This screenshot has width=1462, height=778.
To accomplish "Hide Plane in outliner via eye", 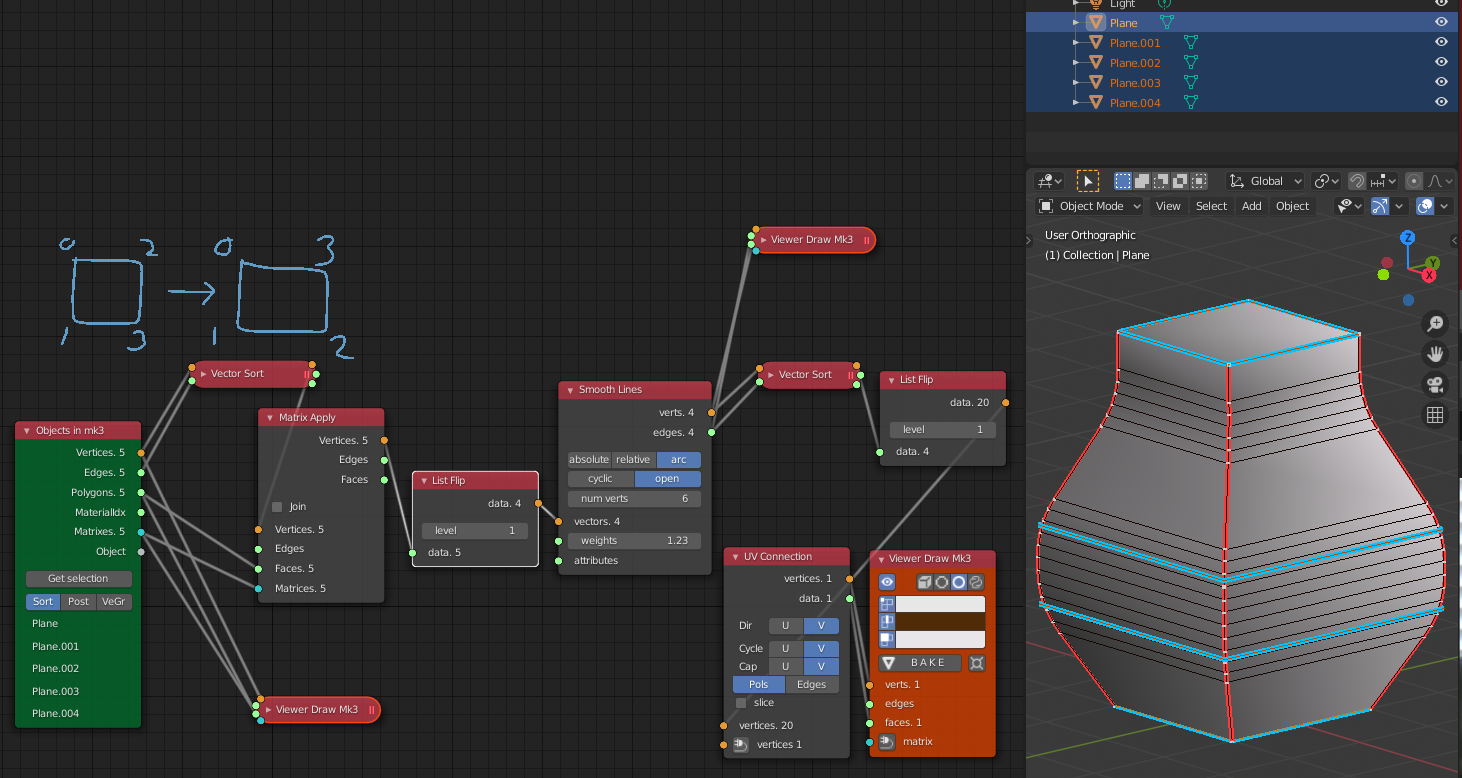I will click(1441, 22).
